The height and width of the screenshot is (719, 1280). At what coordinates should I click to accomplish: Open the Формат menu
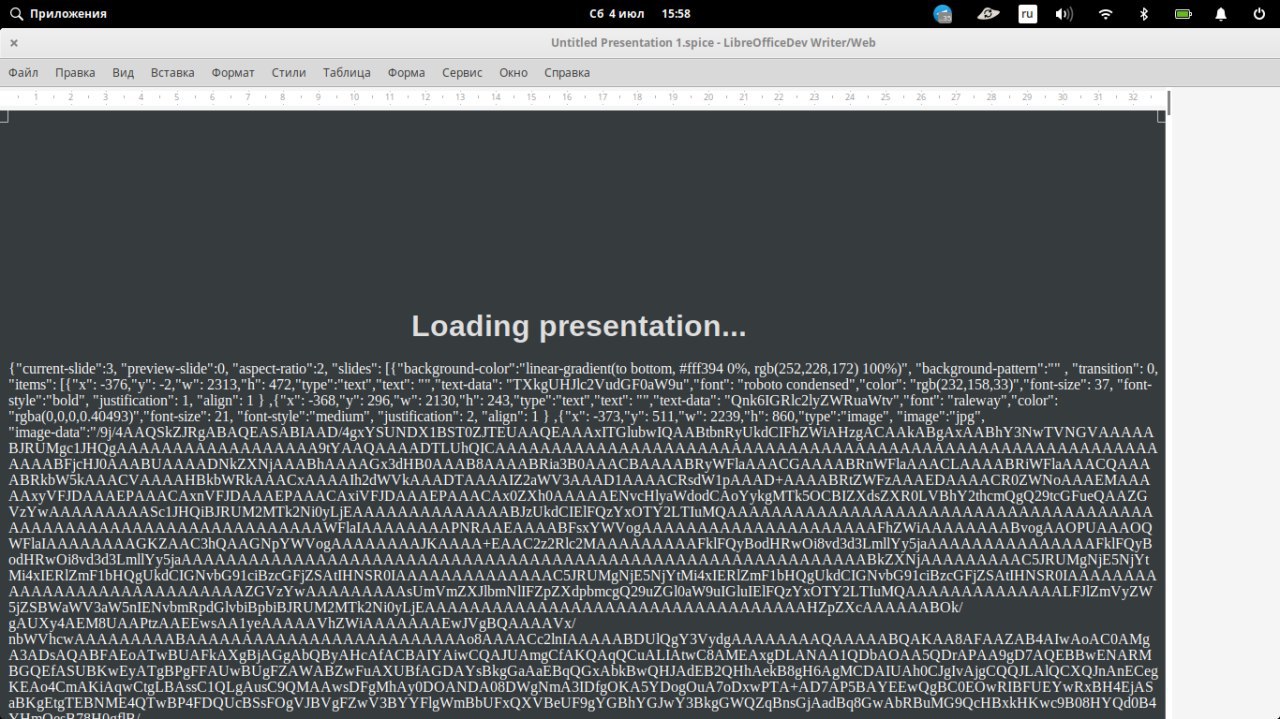click(233, 73)
